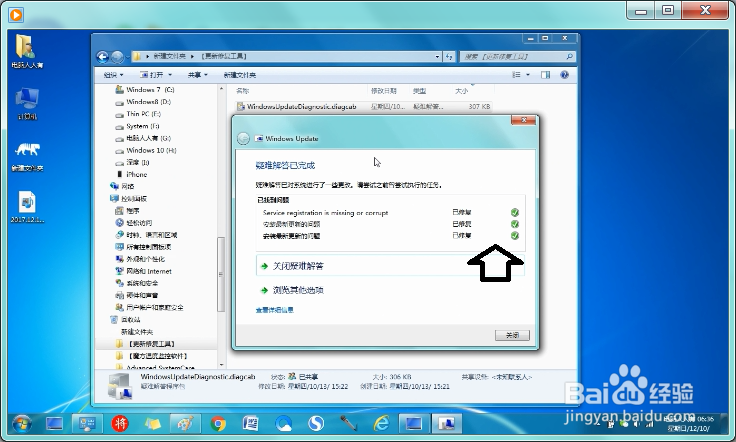Open Google Chrome from the taskbar
736x442 pixels.
(x=218, y=424)
